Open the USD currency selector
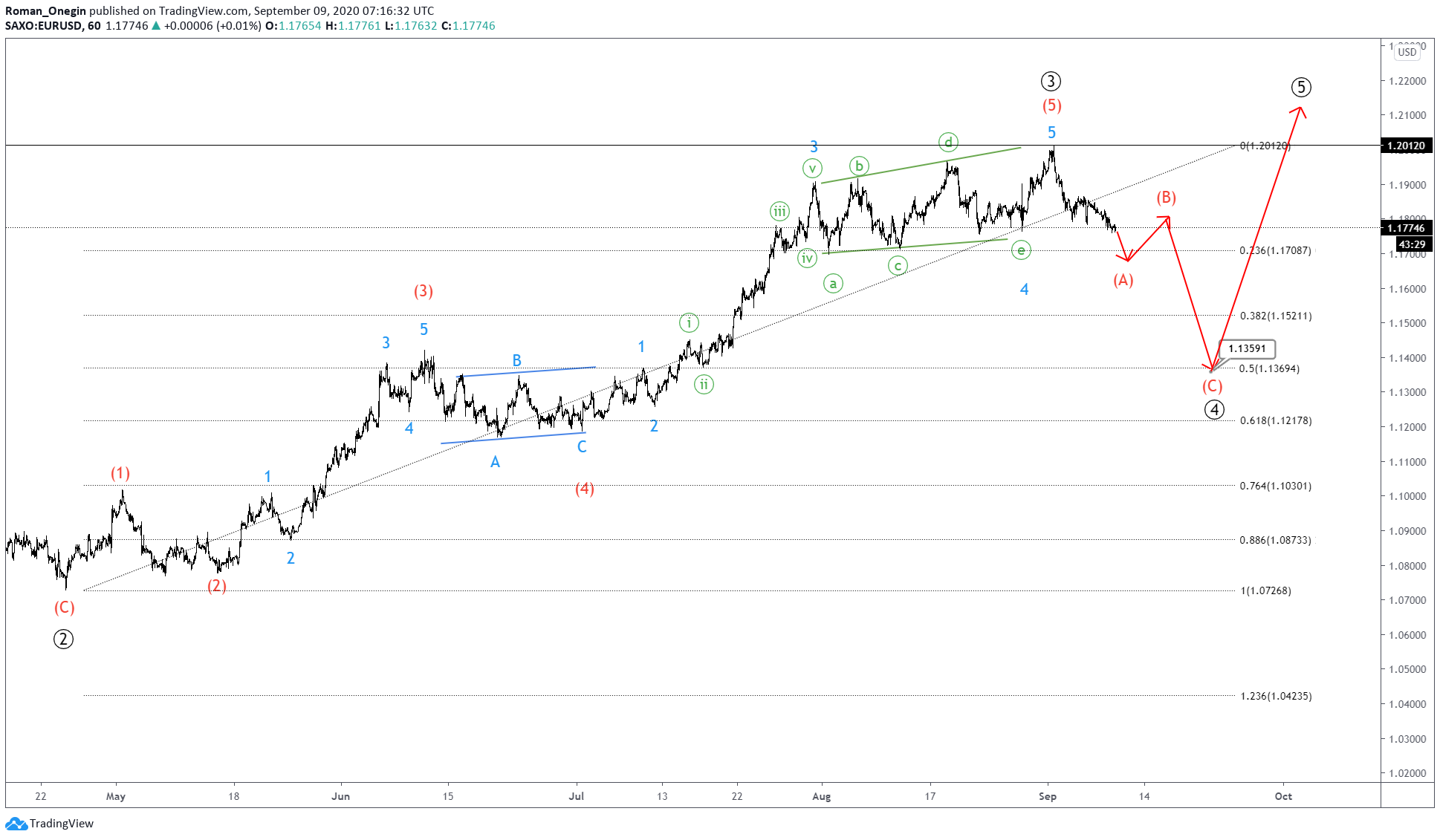The width and height of the screenshot is (1440, 840). (1407, 52)
